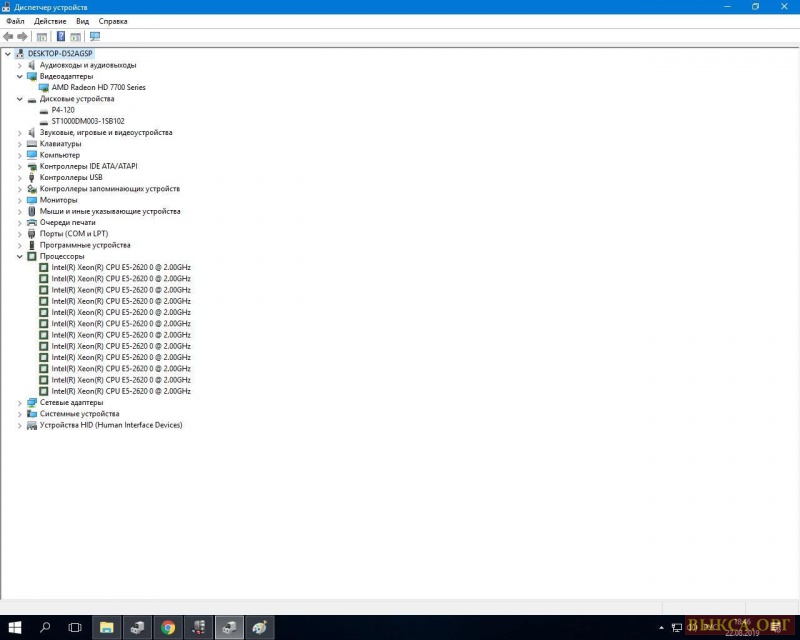The width and height of the screenshot is (800, 640).
Task: Select root node DESKTOP-D52AGSP
Action: pos(60,54)
